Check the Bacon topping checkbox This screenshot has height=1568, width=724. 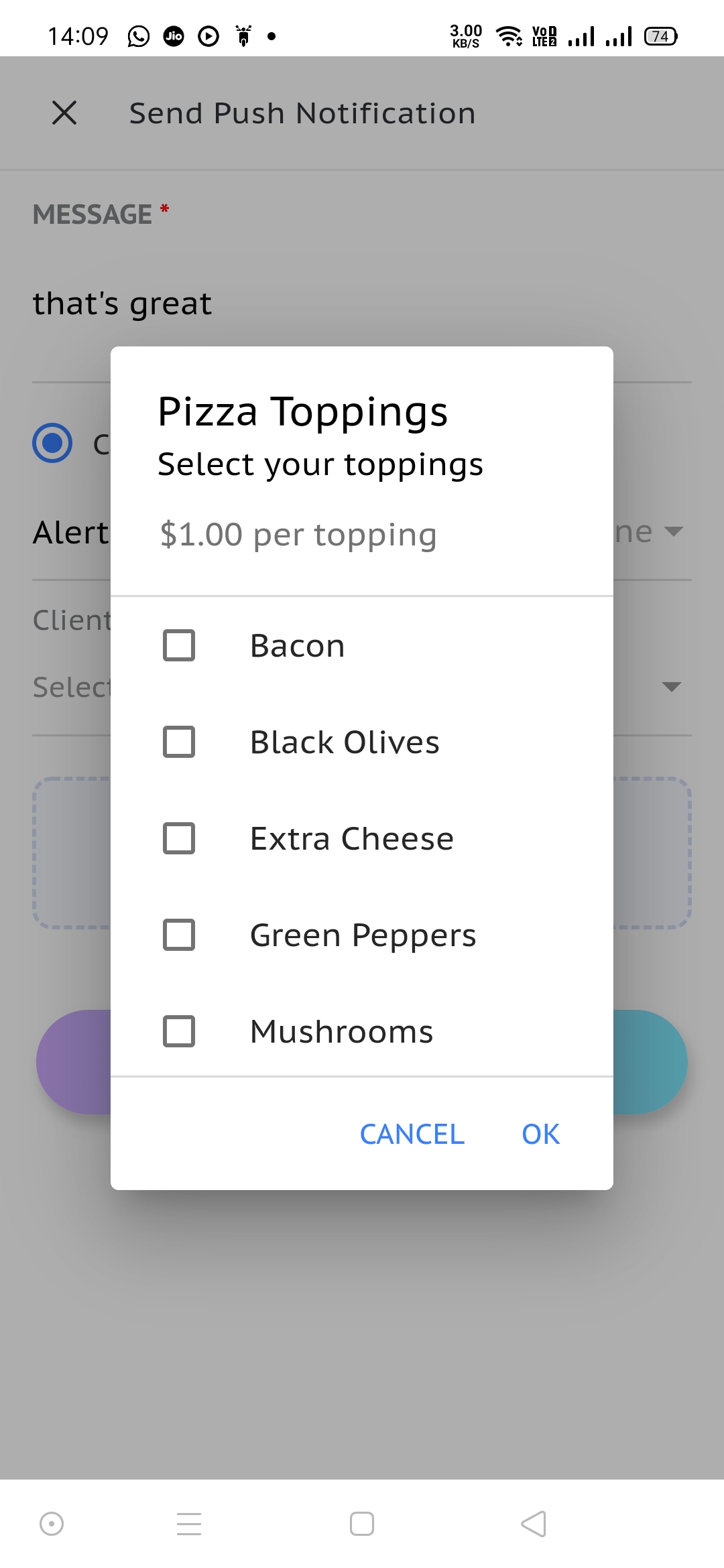(179, 645)
